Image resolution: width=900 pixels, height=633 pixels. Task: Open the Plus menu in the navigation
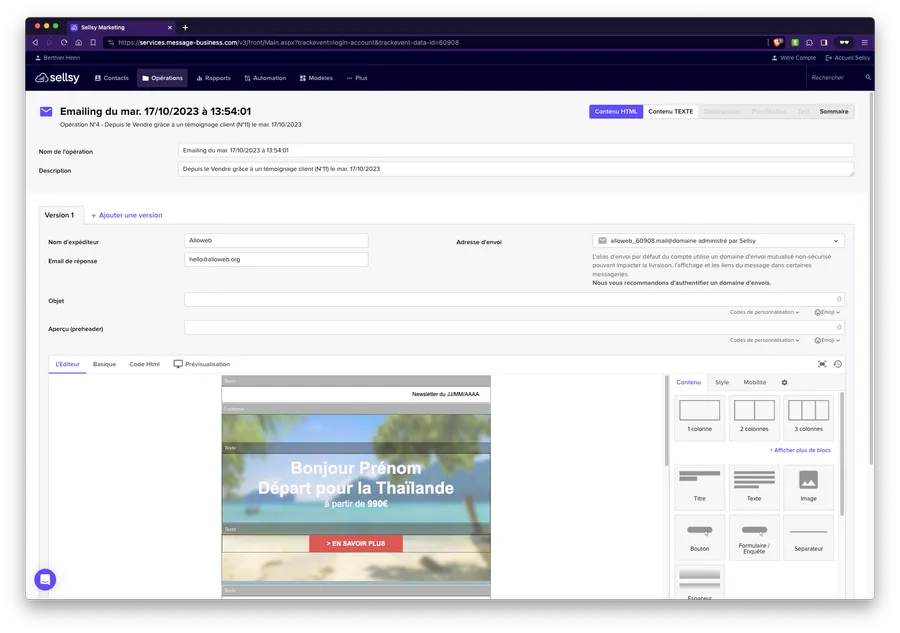coord(357,78)
